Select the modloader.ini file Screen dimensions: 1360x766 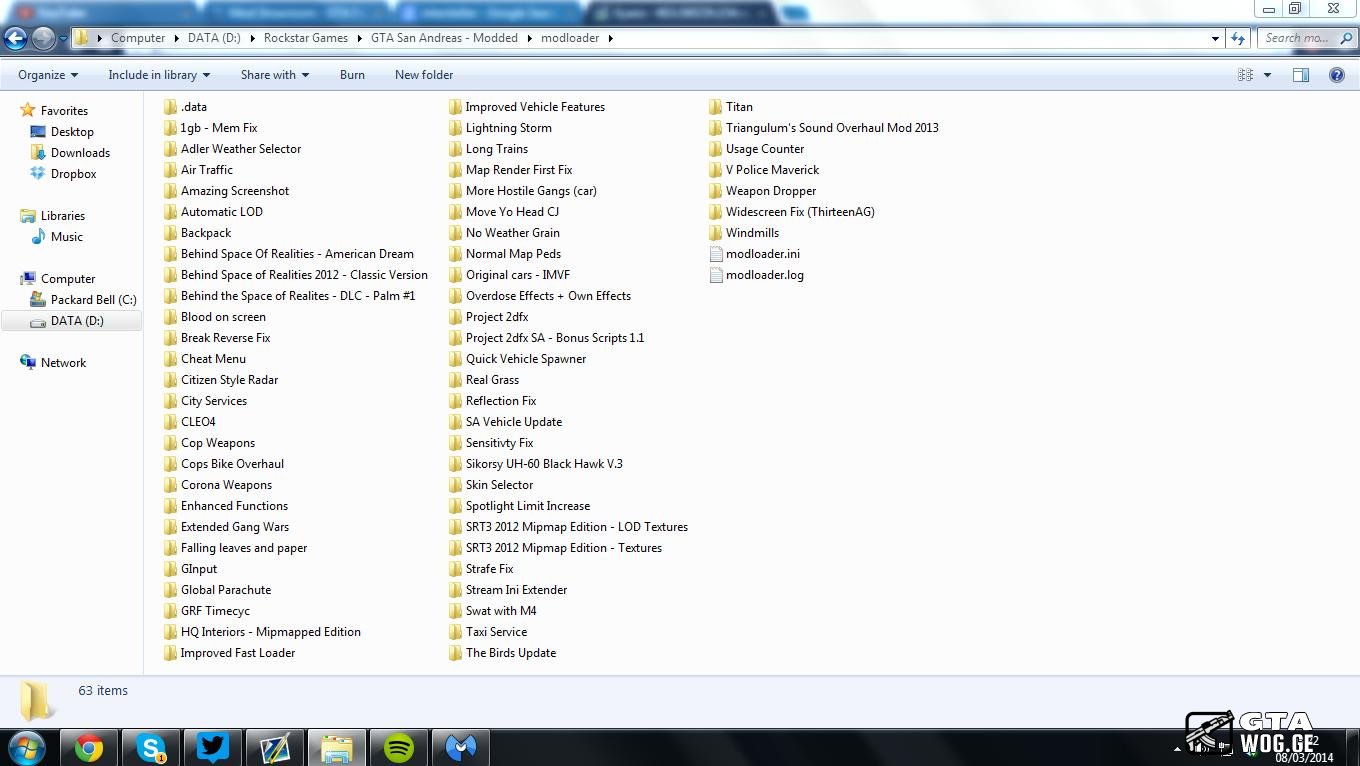762,254
